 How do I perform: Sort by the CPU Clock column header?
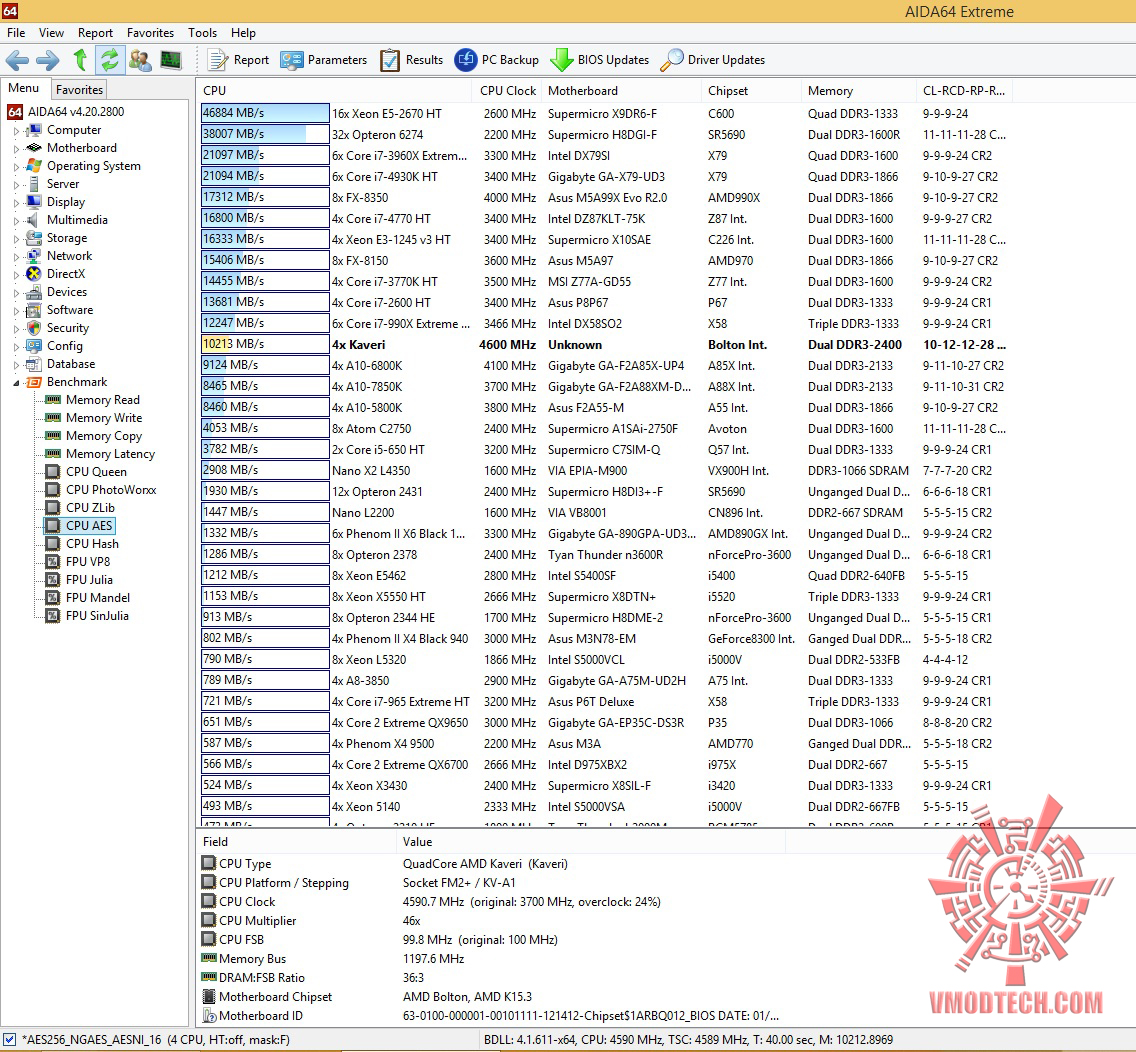point(507,91)
